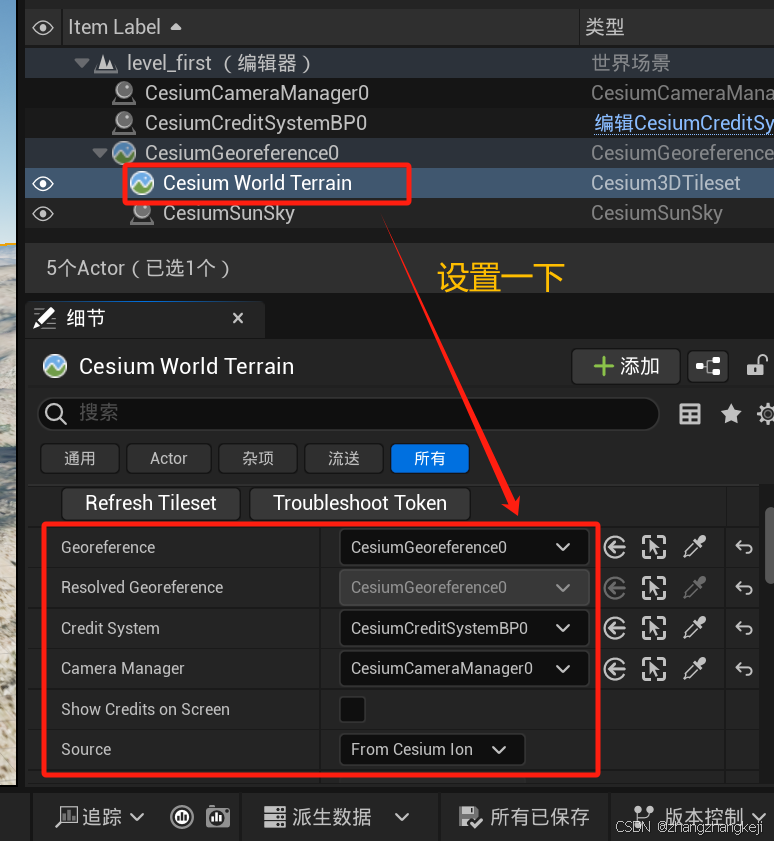
Task: Select the 所有 filter tab
Action: coord(430,459)
